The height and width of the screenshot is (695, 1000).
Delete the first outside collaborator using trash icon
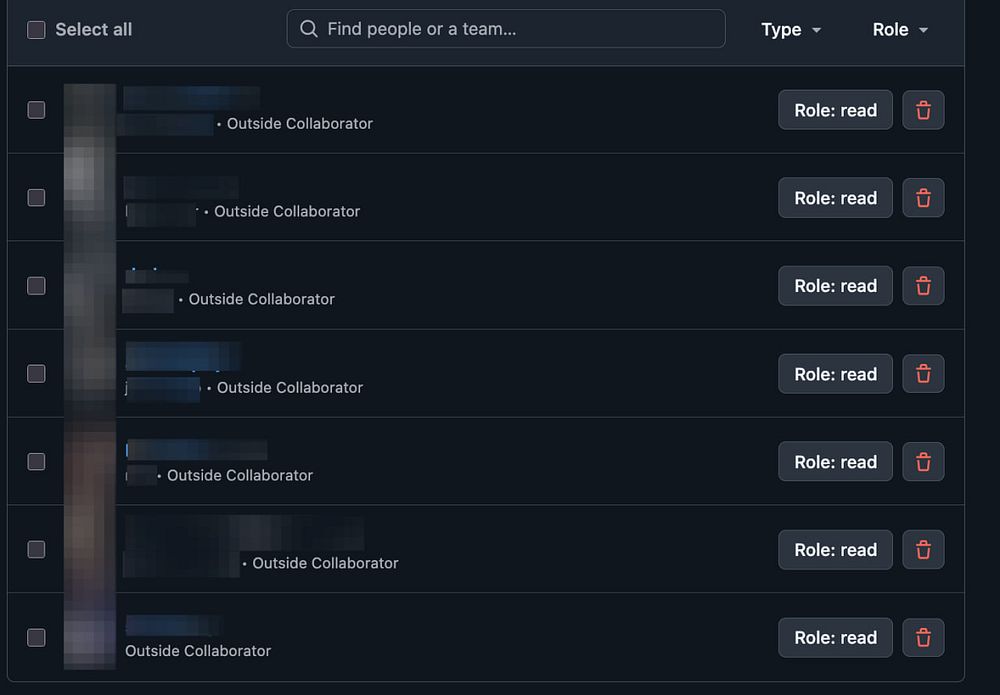tap(923, 110)
